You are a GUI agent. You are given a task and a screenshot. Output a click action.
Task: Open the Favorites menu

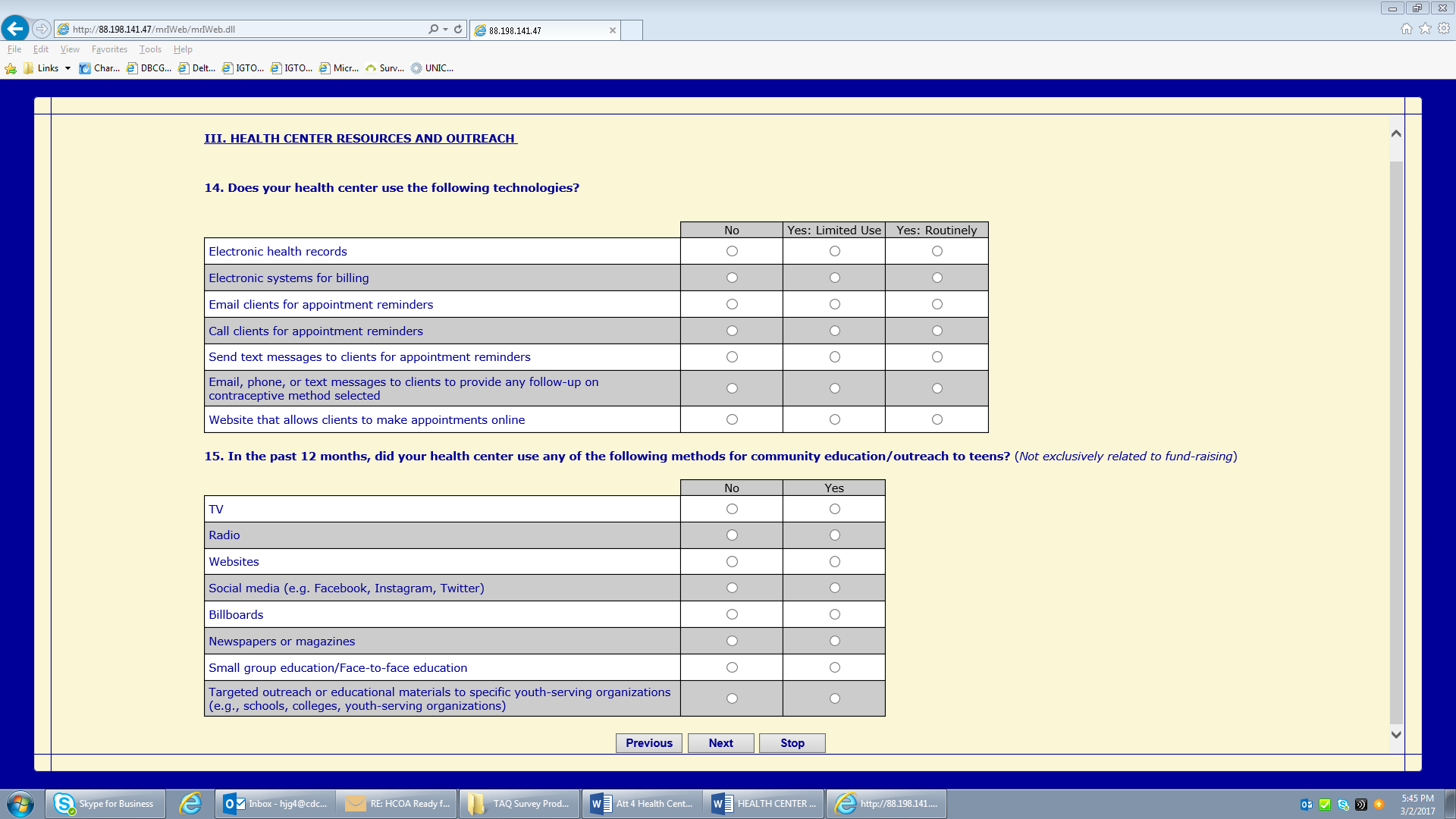[109, 49]
